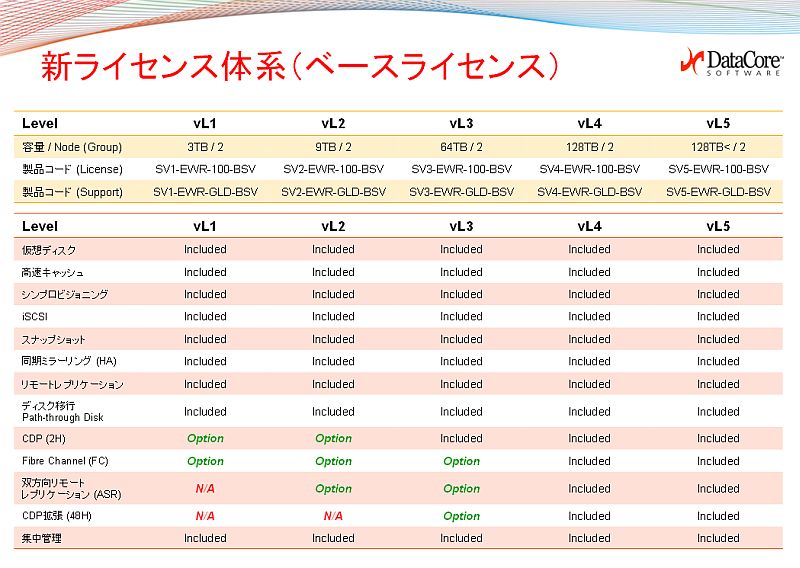Select the 128TB< / 2 capacity cell
The width and height of the screenshot is (800, 568).
pos(718,147)
